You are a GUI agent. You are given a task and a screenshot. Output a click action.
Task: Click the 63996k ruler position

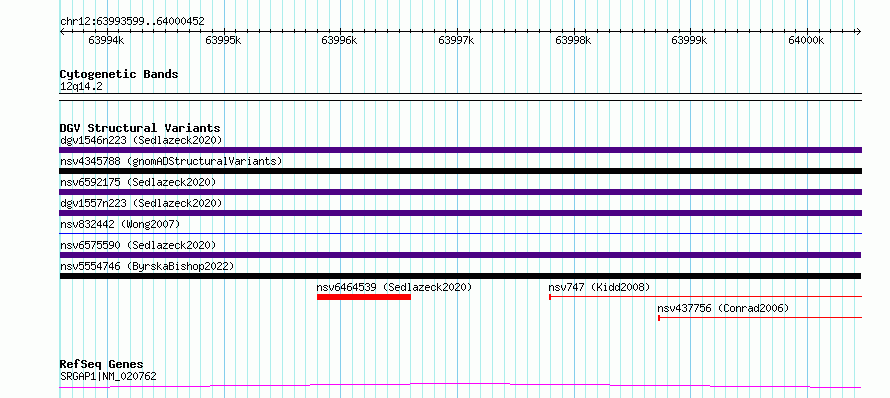339,40
